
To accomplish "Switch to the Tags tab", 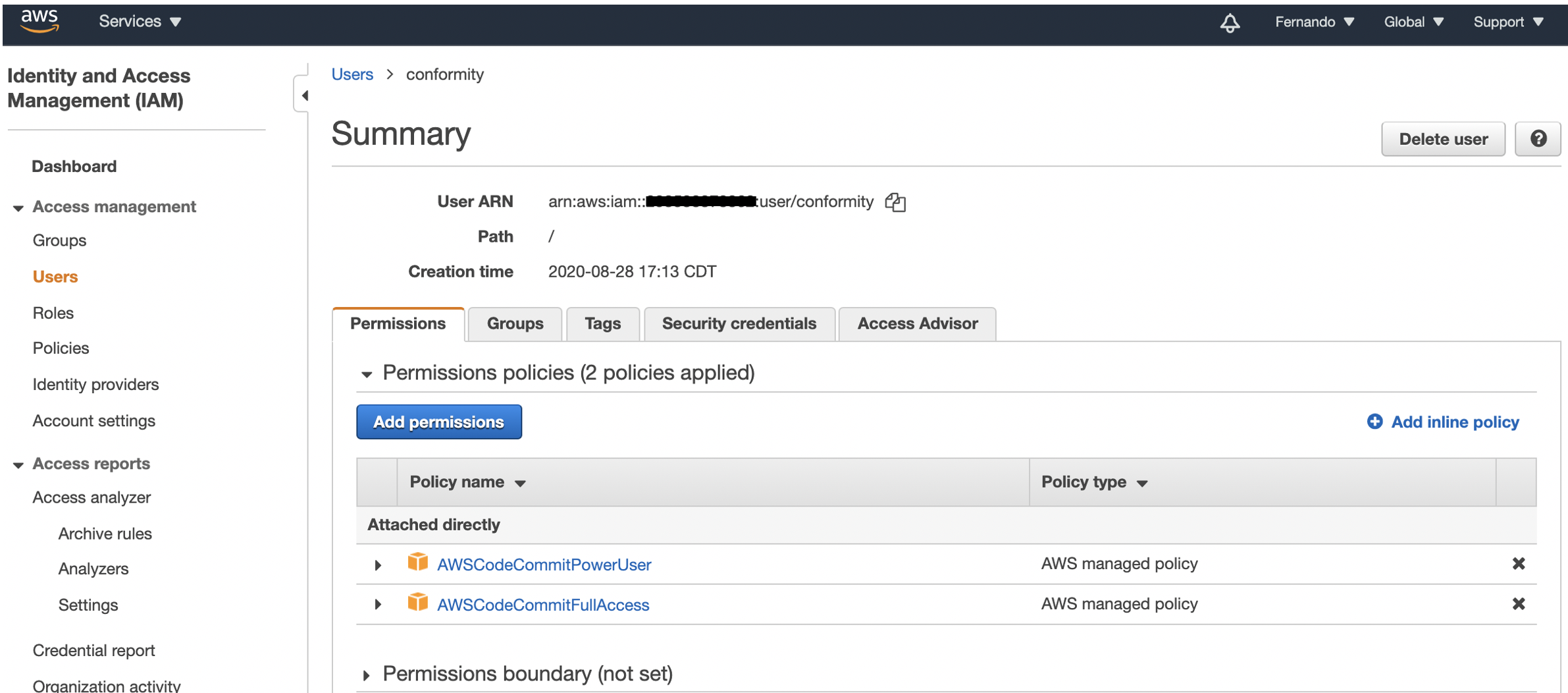I will 602,324.
